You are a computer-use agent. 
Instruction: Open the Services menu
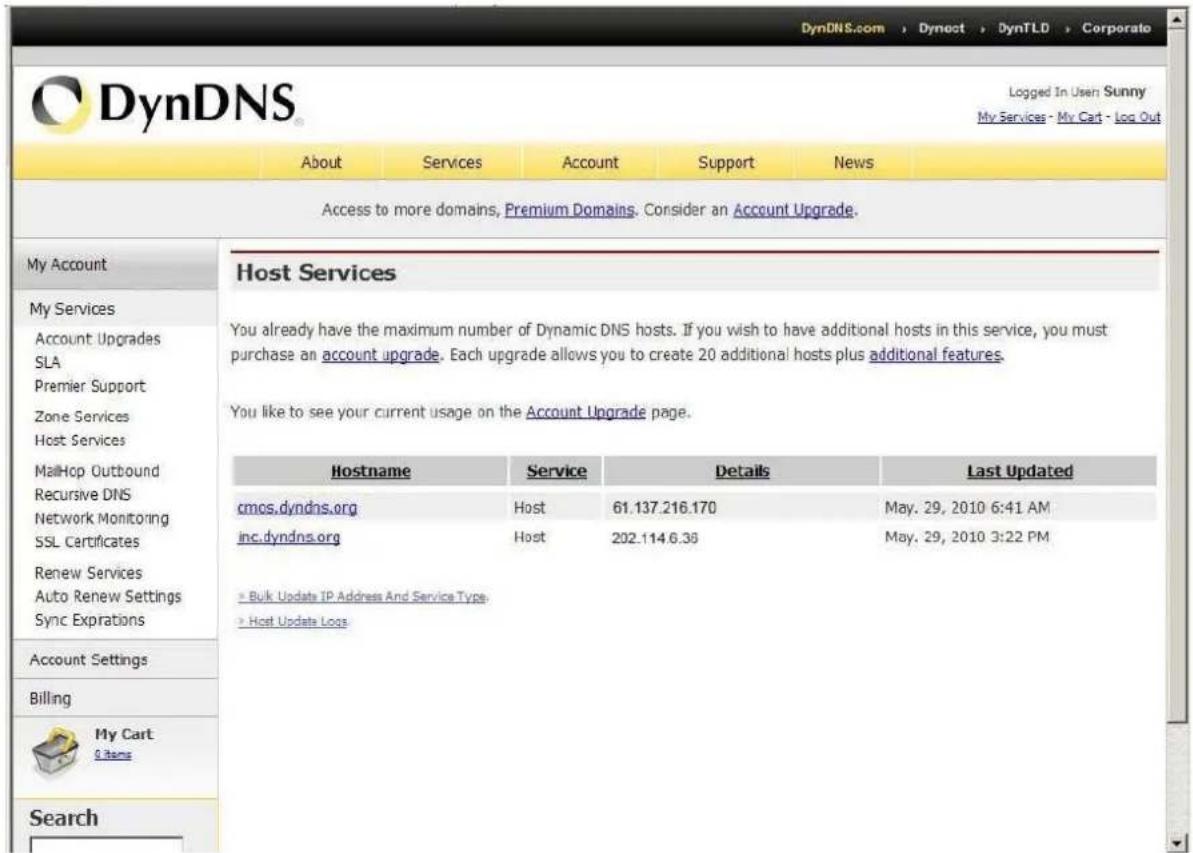click(x=452, y=162)
